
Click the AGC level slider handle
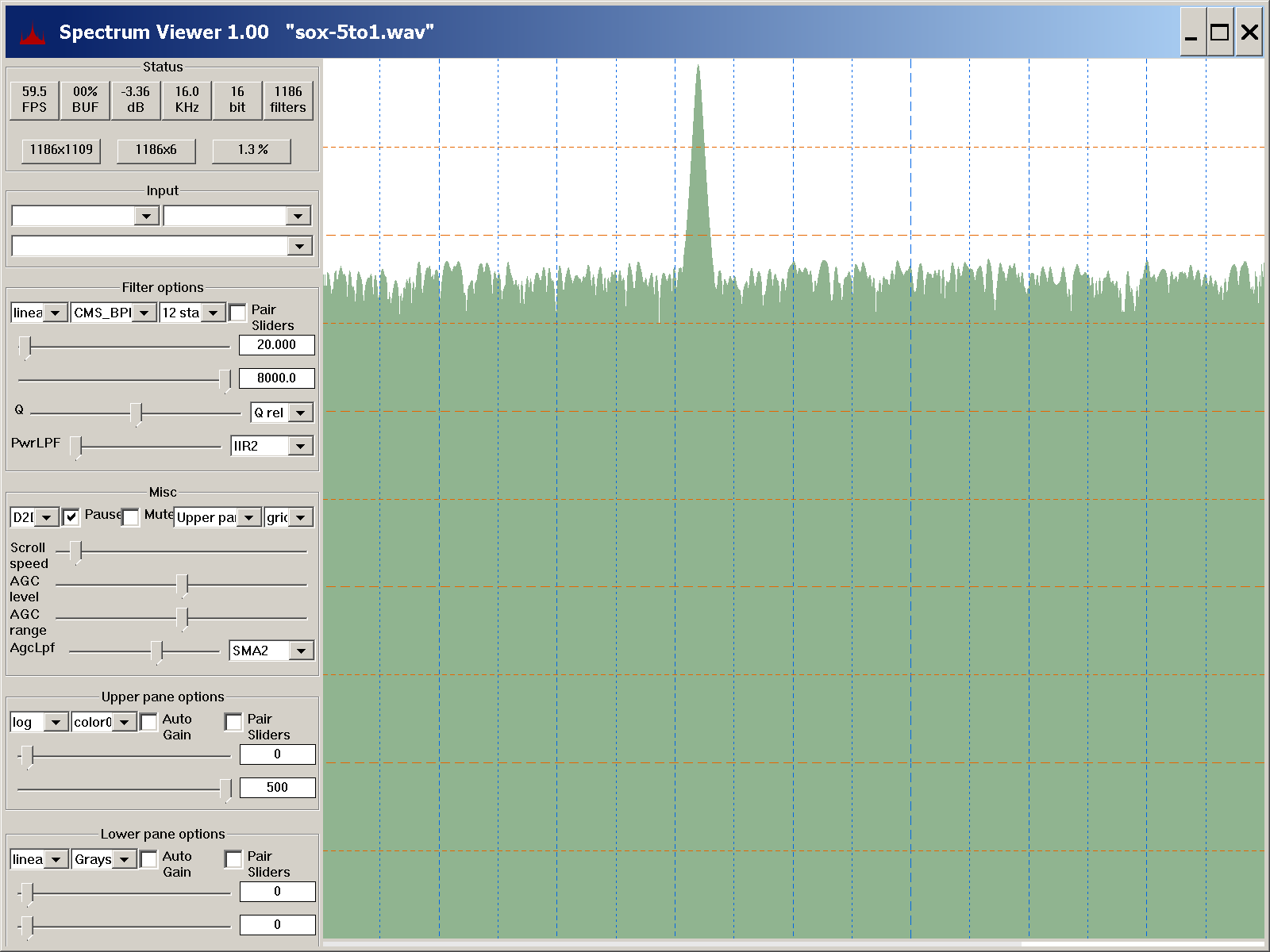(x=183, y=585)
